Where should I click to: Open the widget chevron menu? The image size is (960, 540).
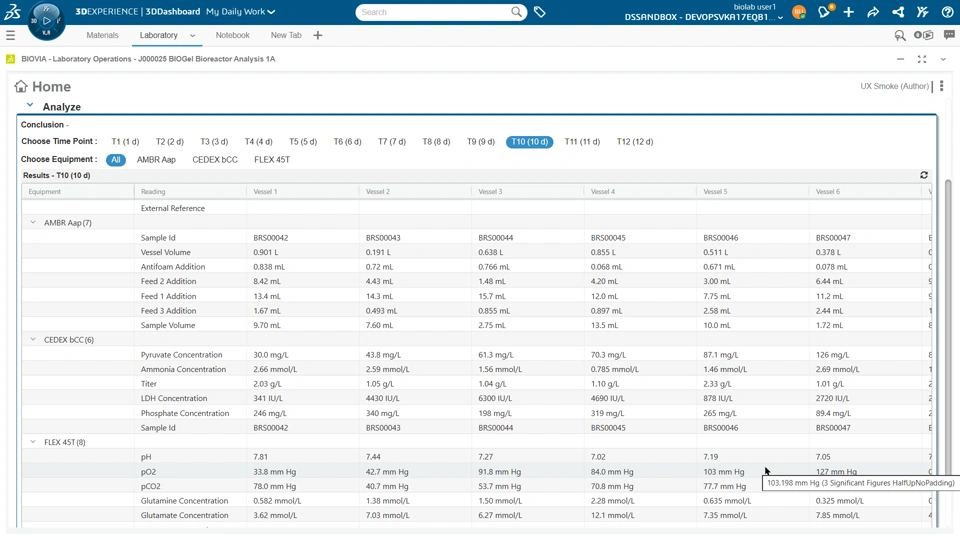tap(943, 59)
